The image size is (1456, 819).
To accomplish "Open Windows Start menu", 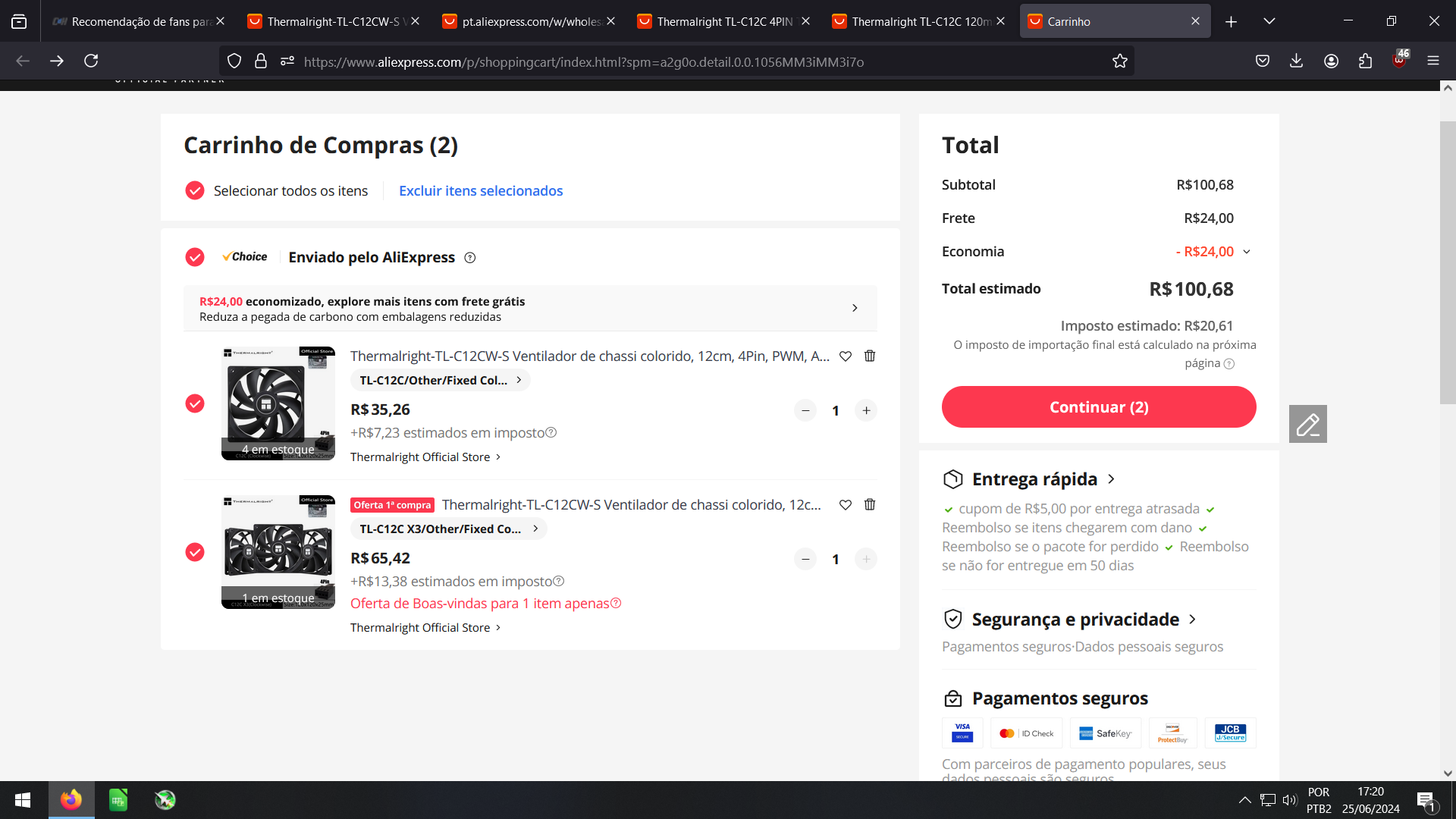I will pos(23,800).
